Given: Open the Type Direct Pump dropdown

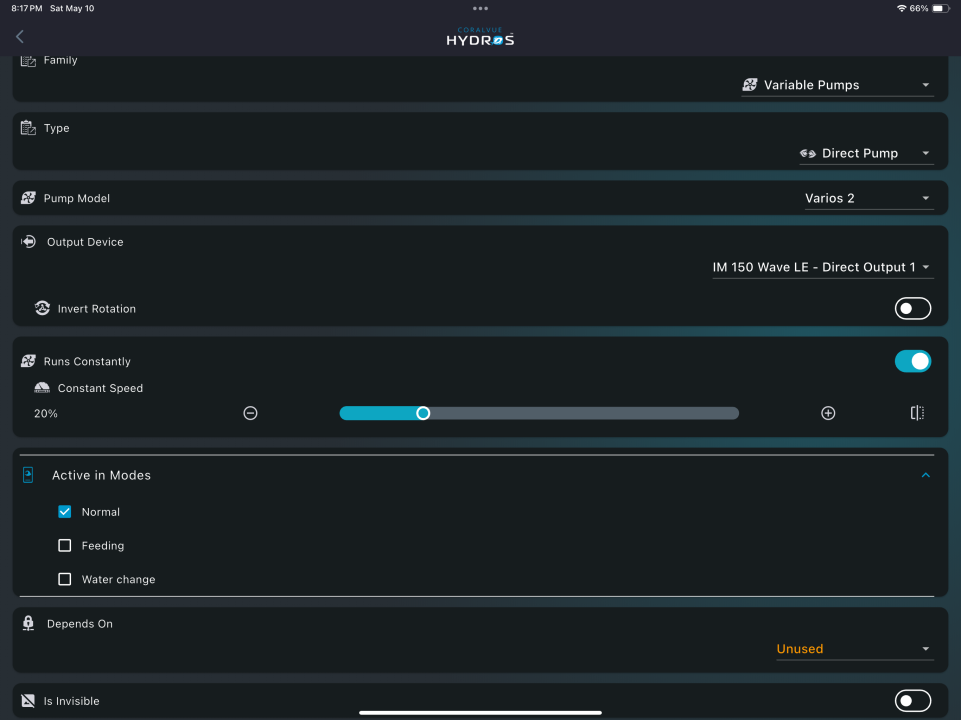Looking at the screenshot, I should [867, 154].
